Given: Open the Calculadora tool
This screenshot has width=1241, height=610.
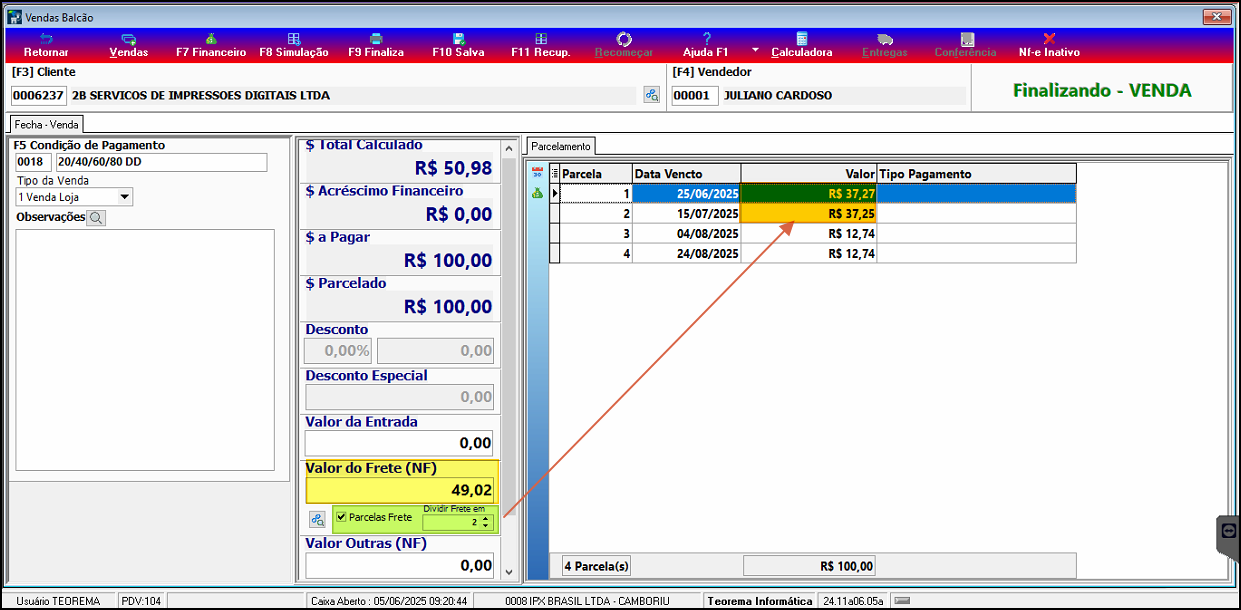Looking at the screenshot, I should (x=801, y=45).
